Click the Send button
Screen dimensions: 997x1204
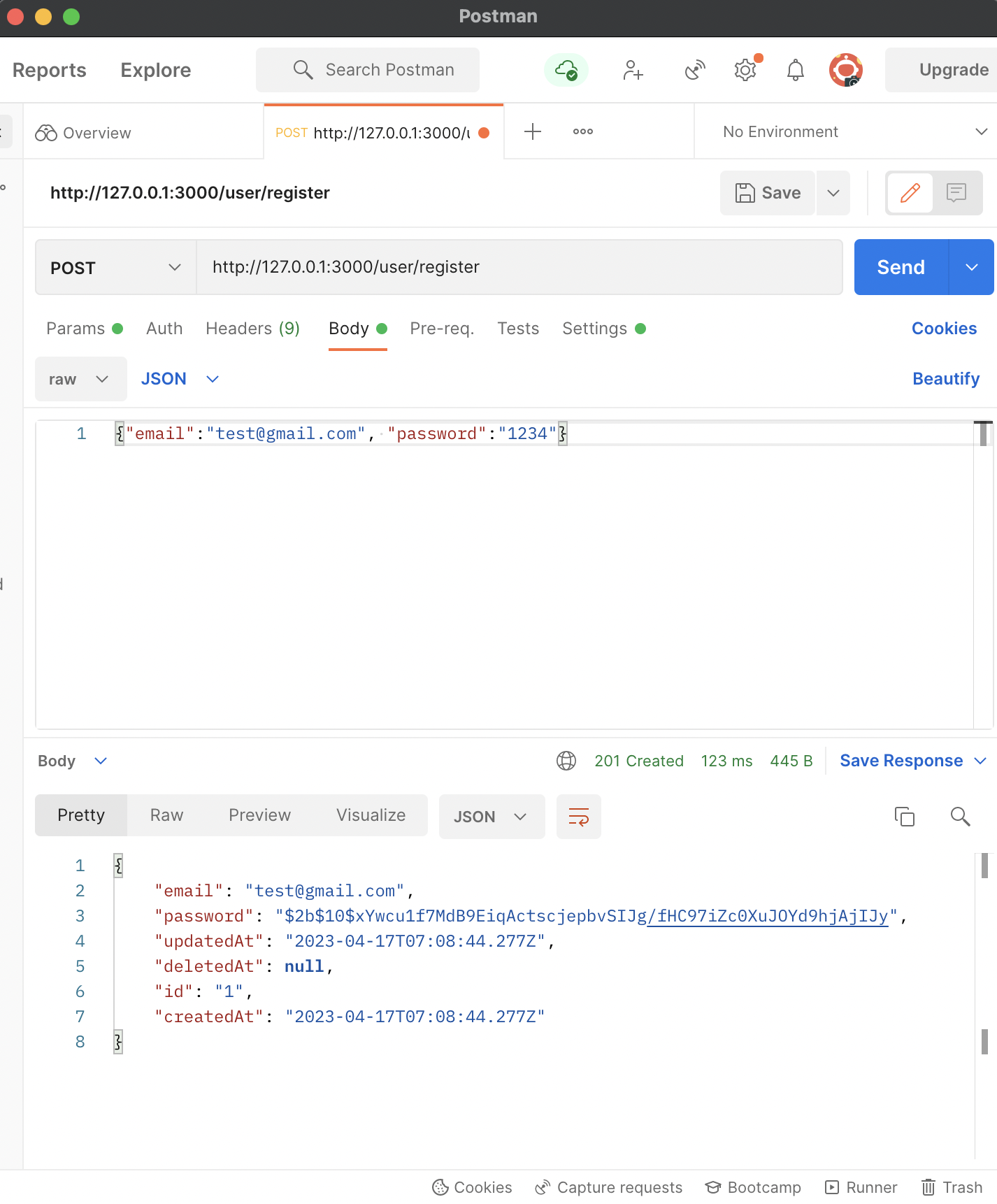pos(901,267)
